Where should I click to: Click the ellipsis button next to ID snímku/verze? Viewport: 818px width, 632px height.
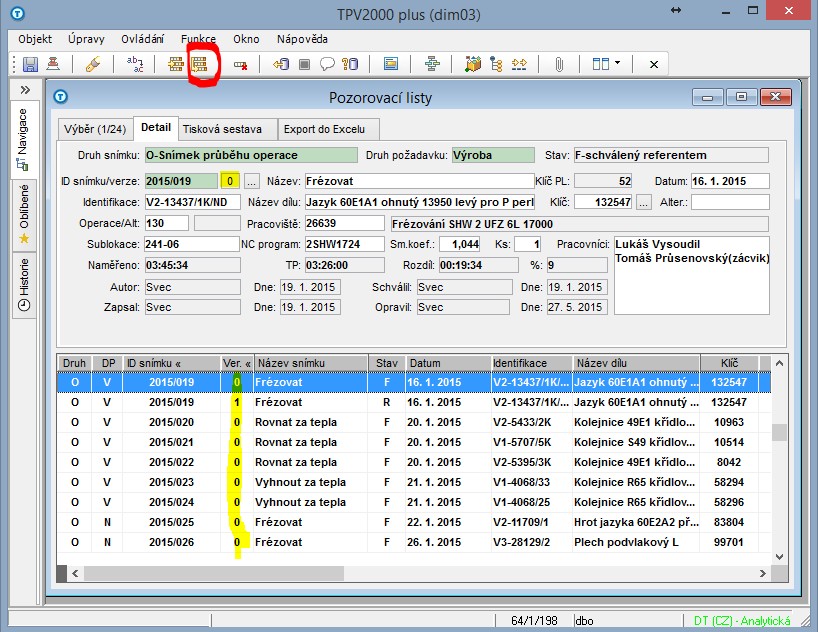(x=251, y=181)
